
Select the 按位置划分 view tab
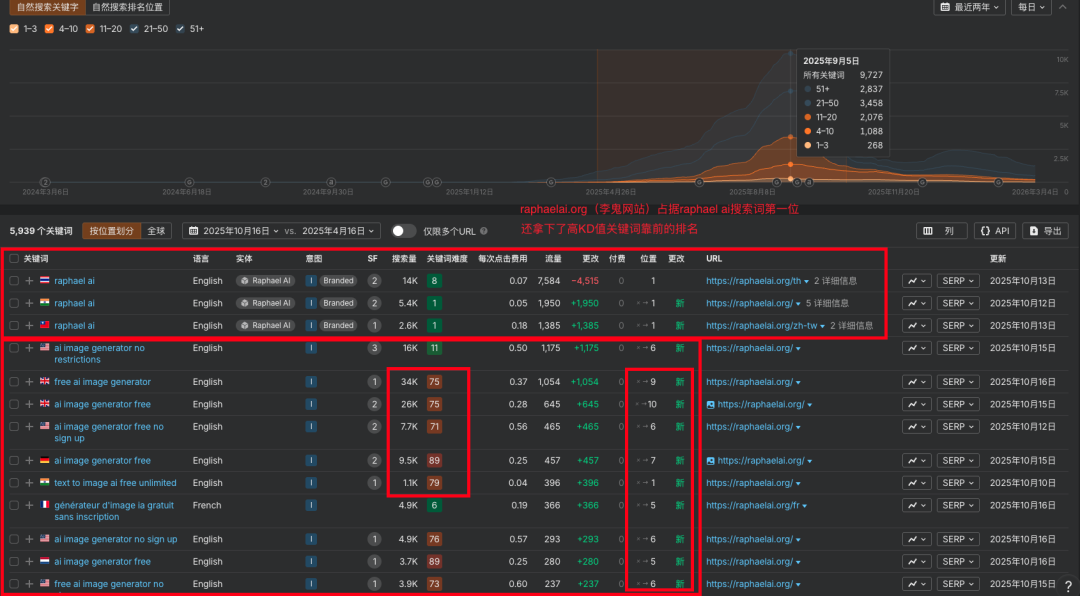pyautogui.click(x=112, y=231)
